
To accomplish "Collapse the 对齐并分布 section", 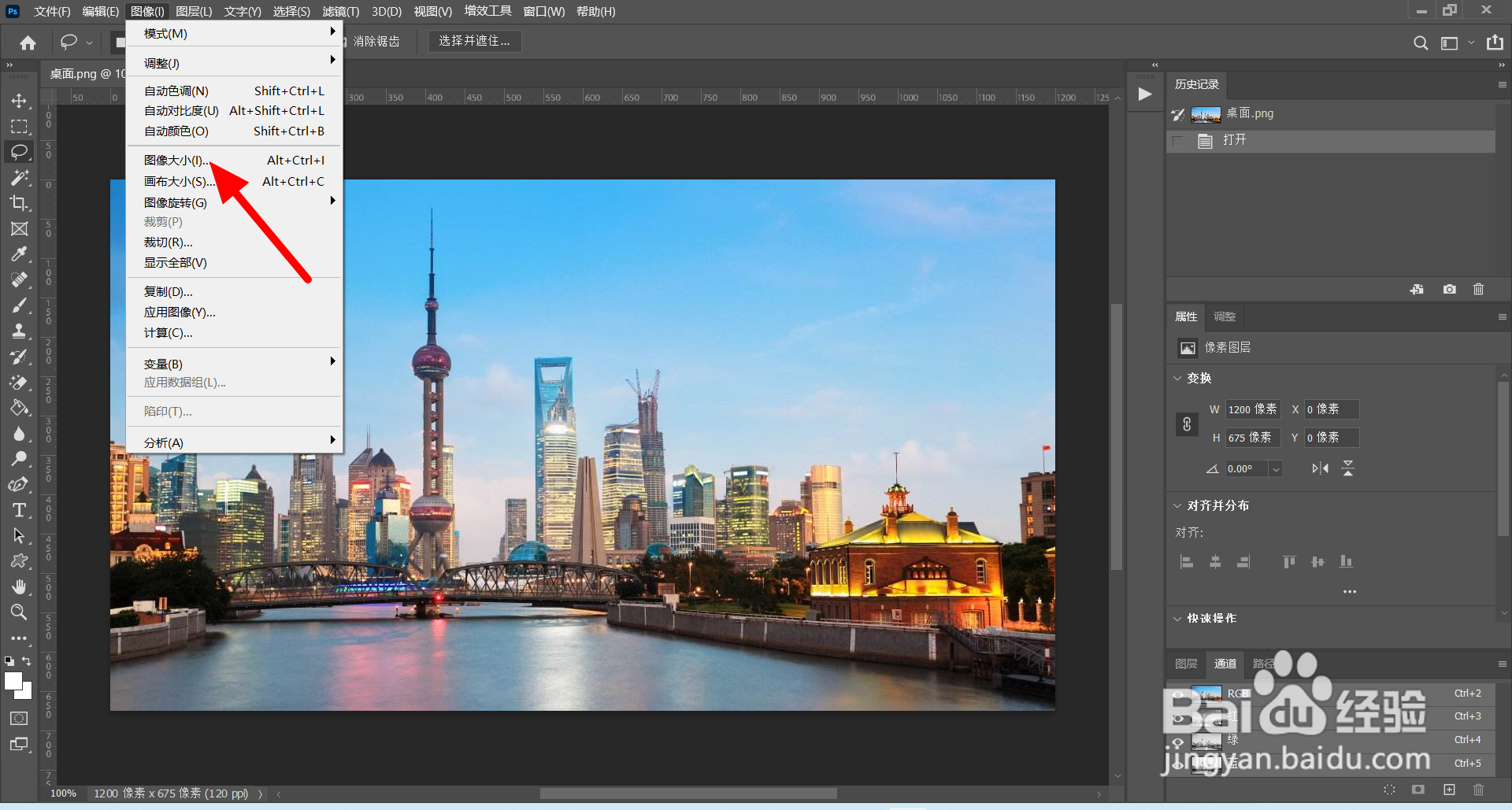I will coord(1178,506).
